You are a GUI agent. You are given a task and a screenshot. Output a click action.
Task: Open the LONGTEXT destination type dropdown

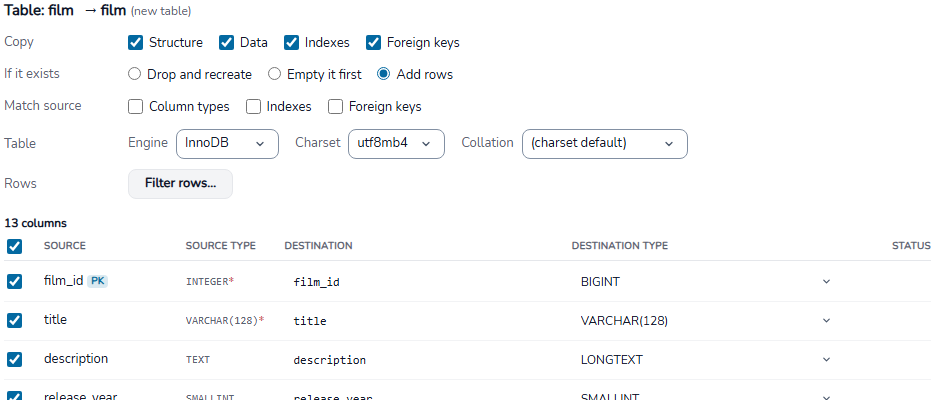tap(705, 360)
